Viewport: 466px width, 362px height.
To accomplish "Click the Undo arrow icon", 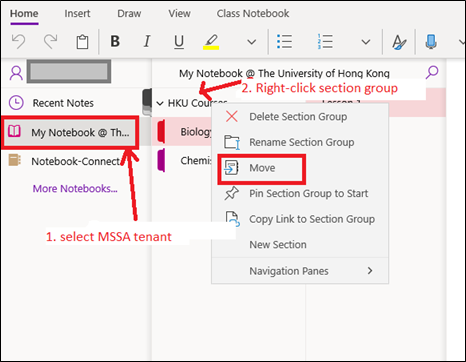I will coord(18,42).
